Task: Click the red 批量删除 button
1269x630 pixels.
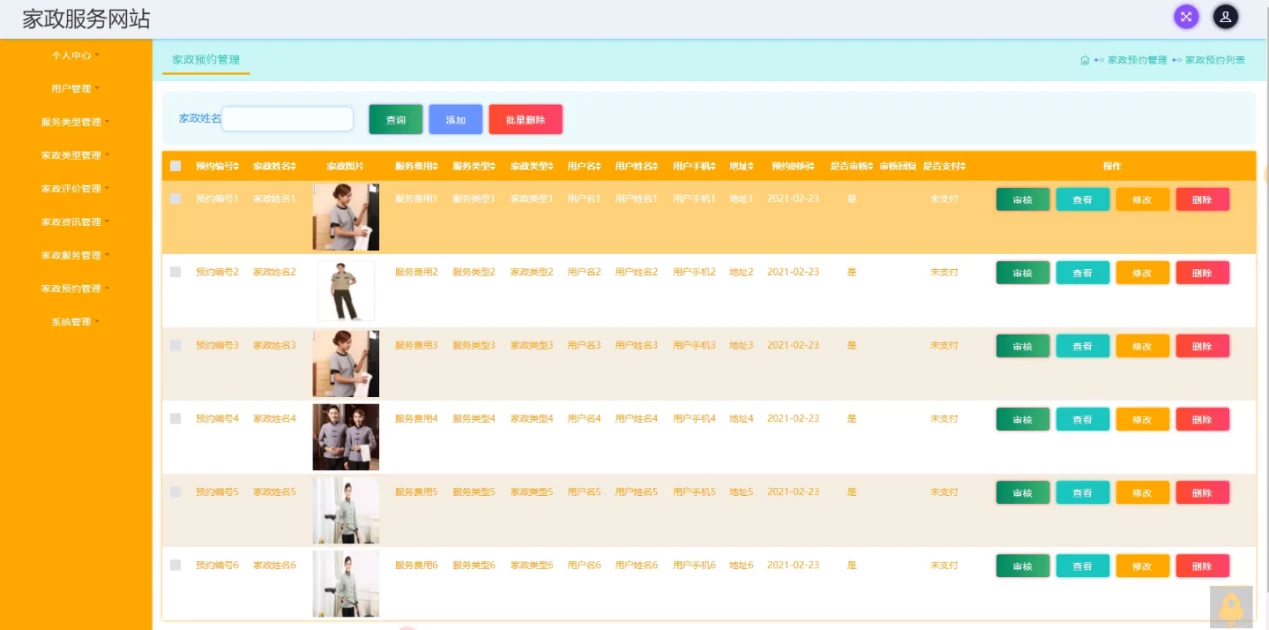Action: click(x=526, y=120)
